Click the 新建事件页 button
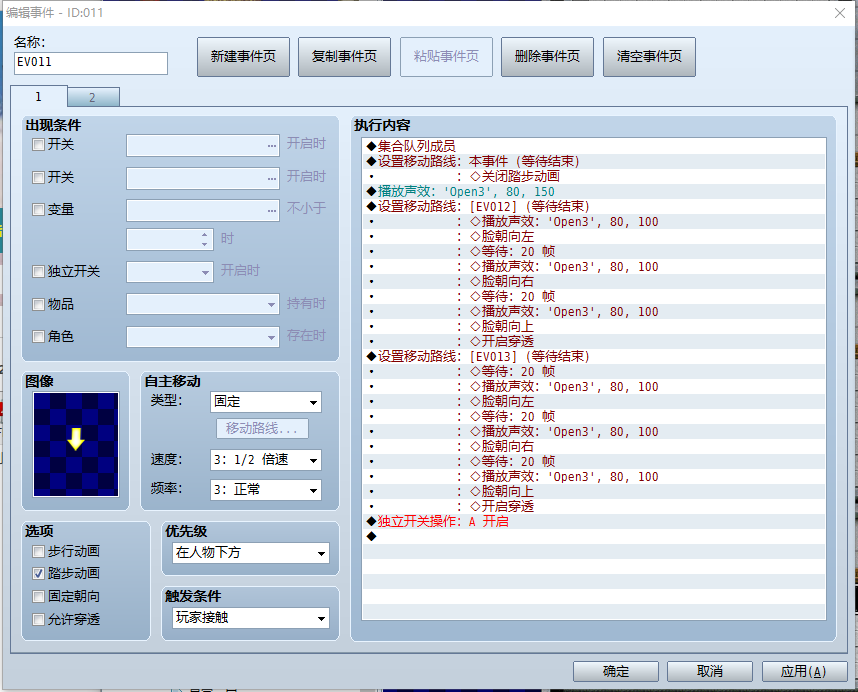Screen dimensions: 858x692 [x=243, y=56]
